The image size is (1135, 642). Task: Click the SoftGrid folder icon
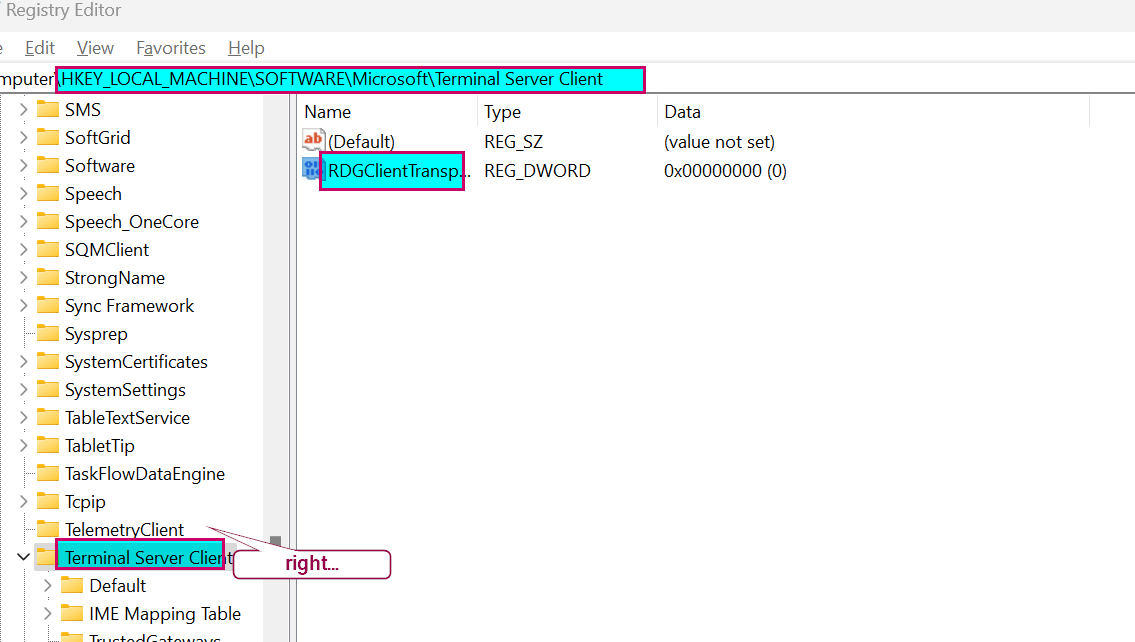pos(48,138)
